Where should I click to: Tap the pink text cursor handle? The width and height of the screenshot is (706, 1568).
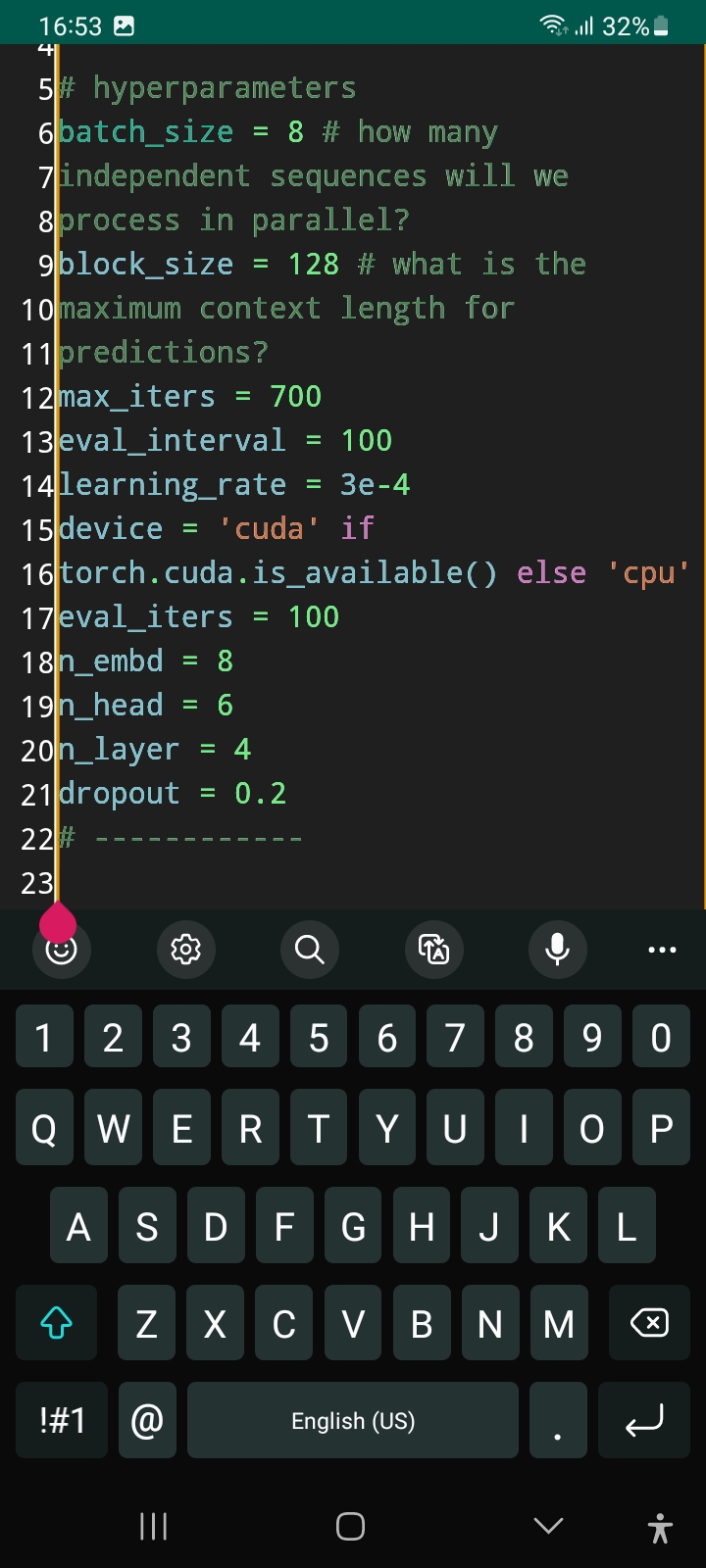(x=58, y=922)
